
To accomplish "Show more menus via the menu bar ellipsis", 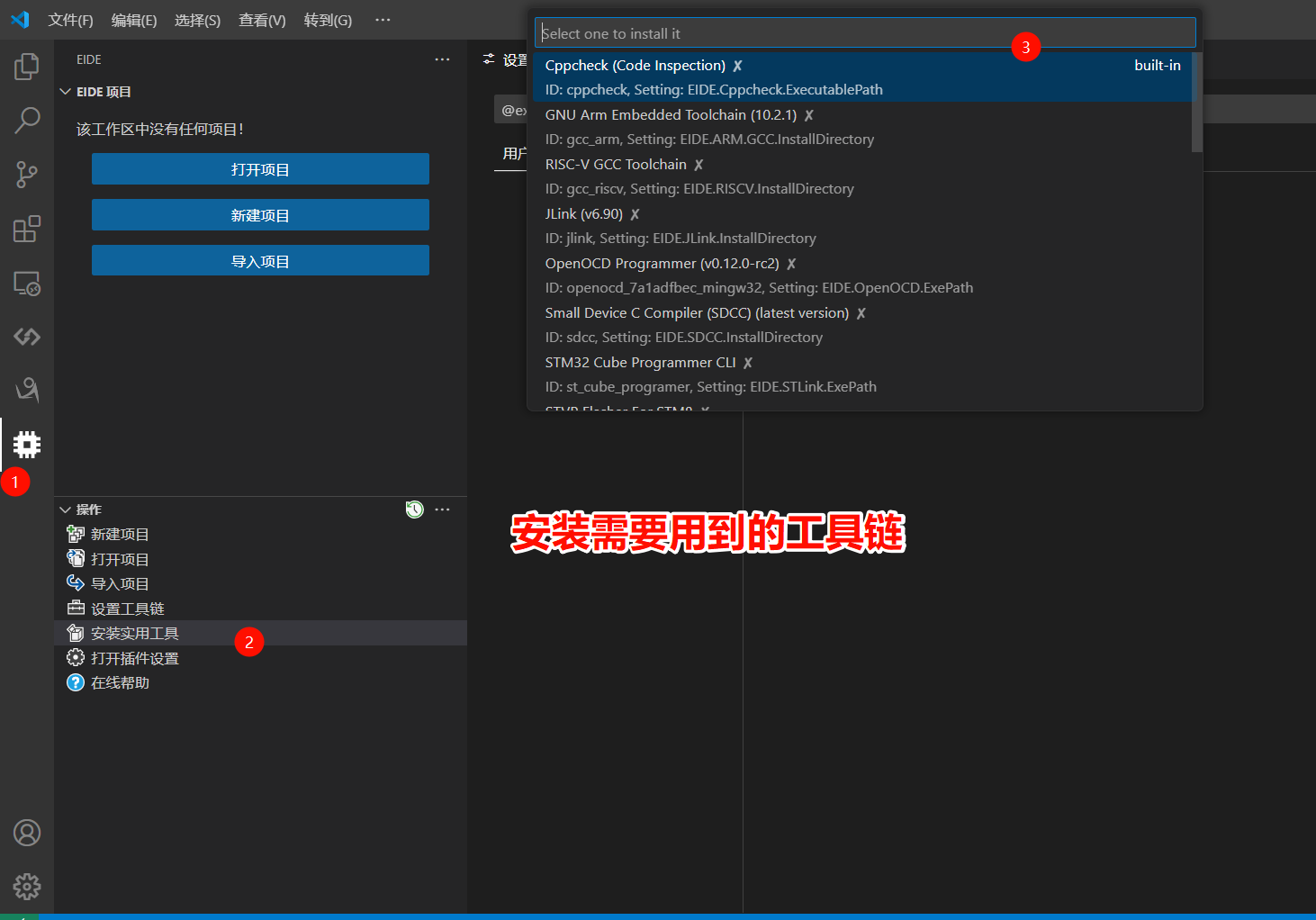I will coord(383,20).
